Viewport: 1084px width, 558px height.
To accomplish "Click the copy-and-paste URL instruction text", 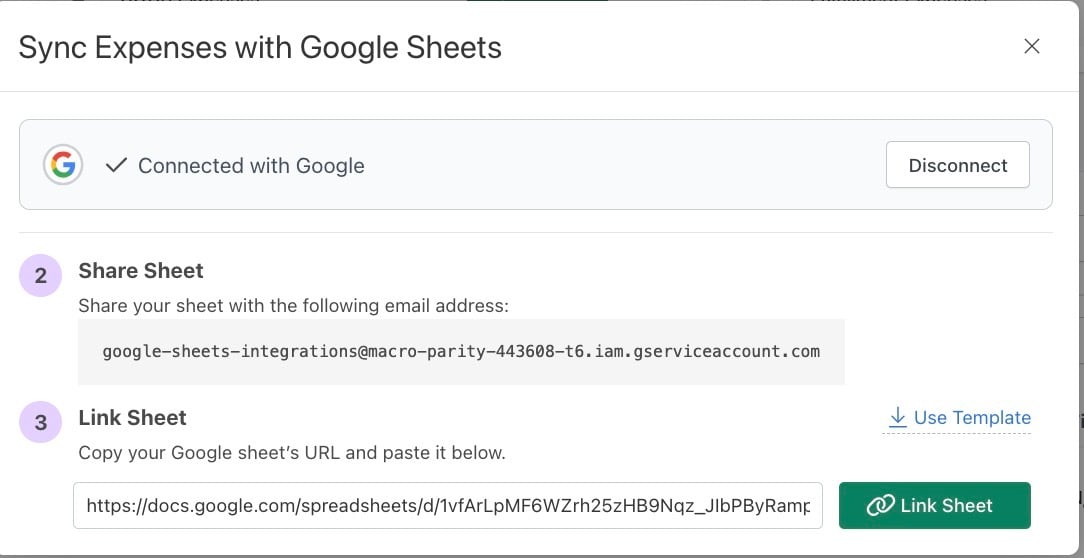I will 292,453.
